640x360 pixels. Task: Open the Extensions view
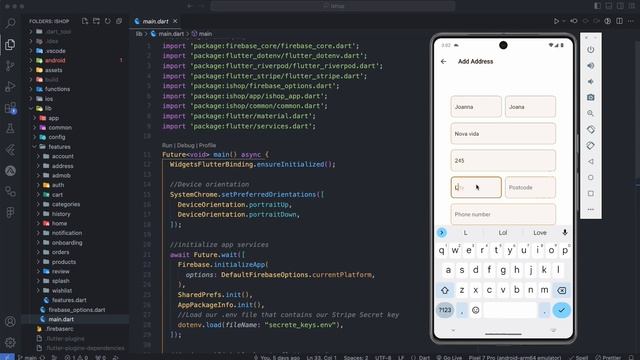click(10, 108)
